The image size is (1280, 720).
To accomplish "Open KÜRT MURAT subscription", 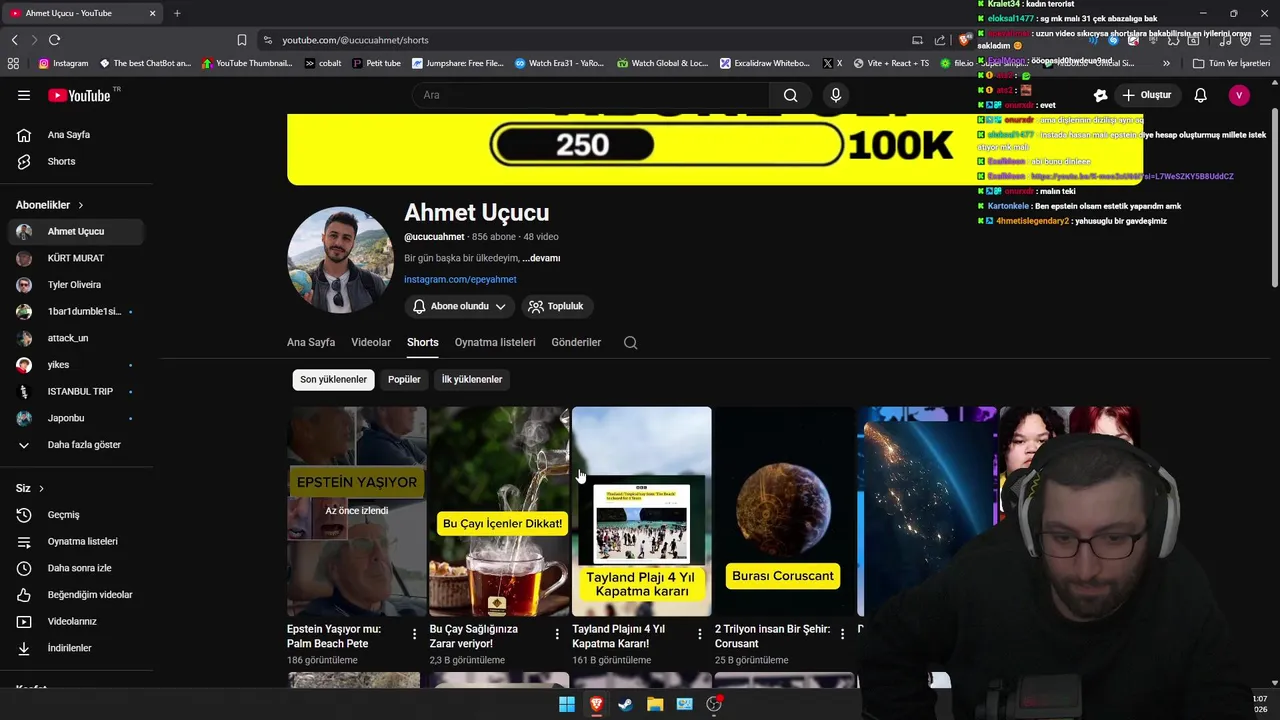I will [76, 258].
